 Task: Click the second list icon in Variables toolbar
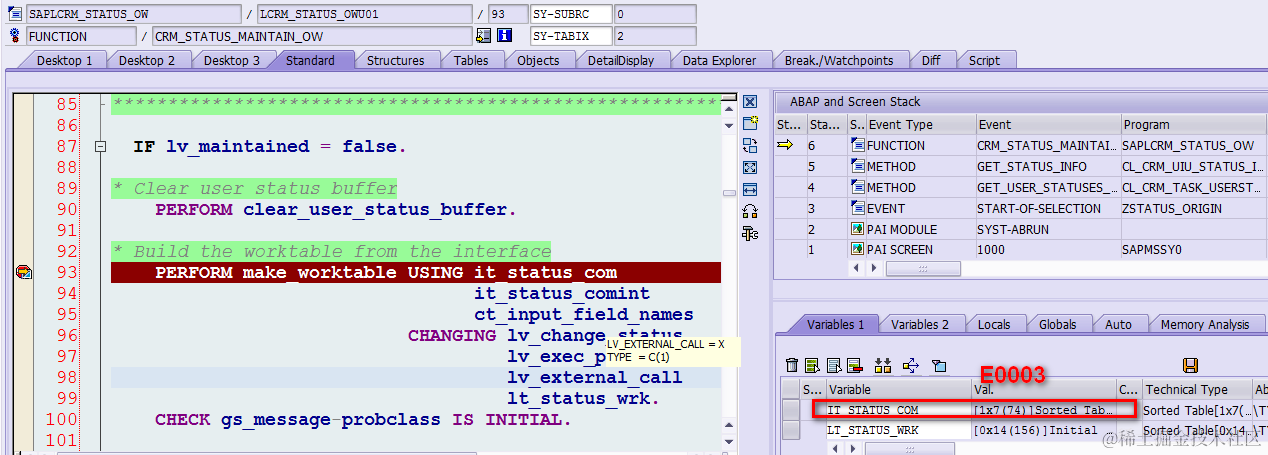click(832, 365)
